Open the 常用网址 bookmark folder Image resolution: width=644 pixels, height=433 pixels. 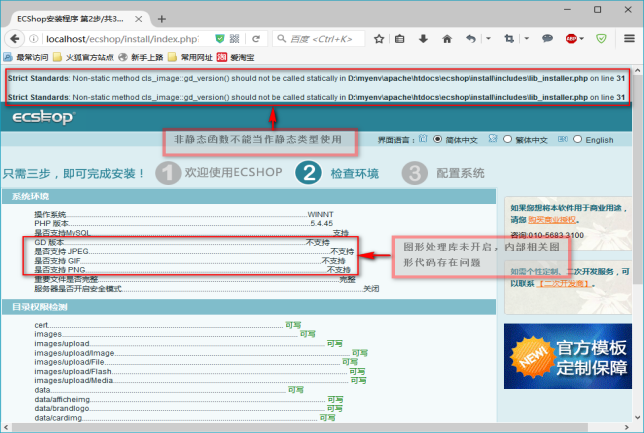click(191, 57)
